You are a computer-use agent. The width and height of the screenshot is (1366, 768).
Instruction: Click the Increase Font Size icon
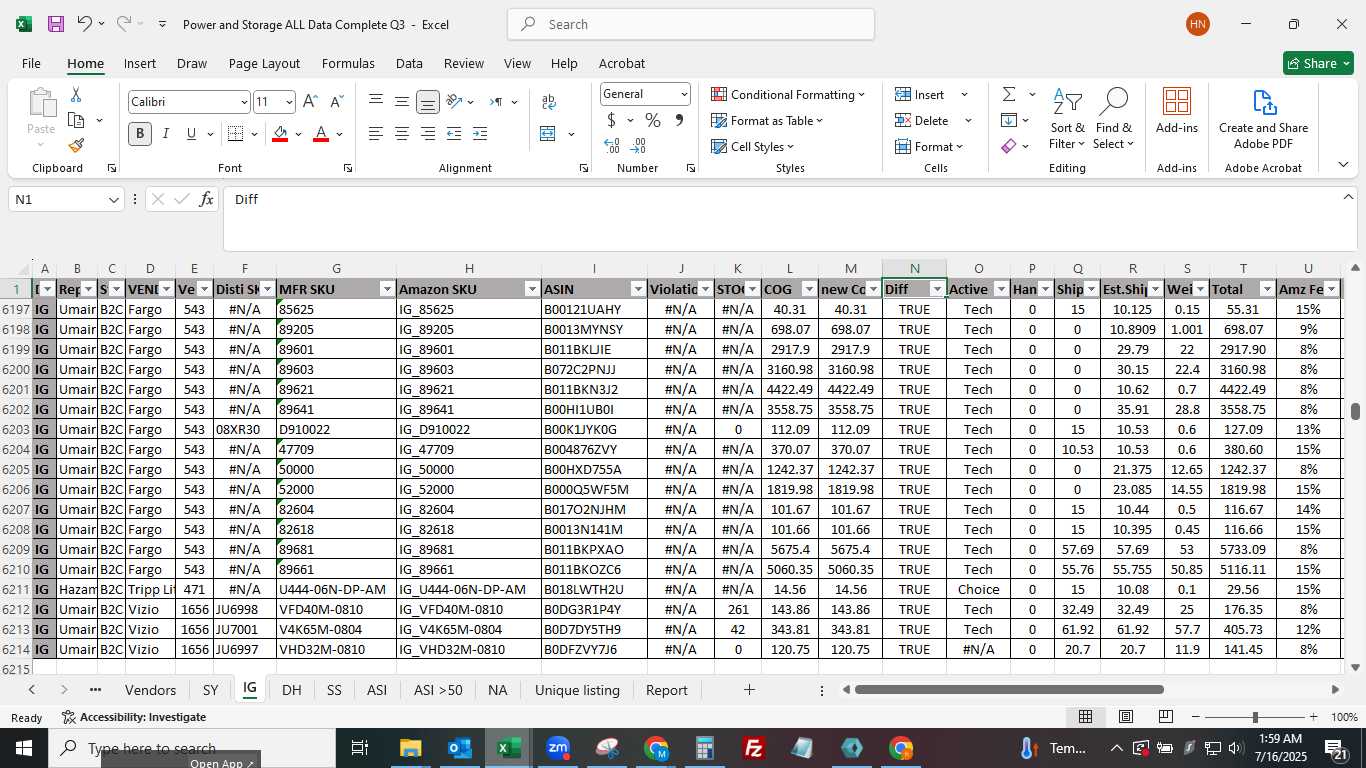coord(310,102)
